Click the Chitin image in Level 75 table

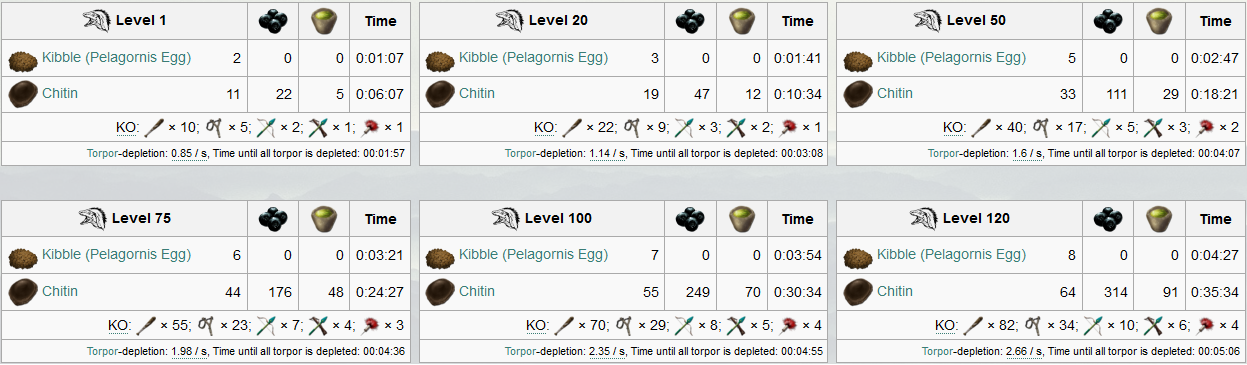tap(23, 293)
